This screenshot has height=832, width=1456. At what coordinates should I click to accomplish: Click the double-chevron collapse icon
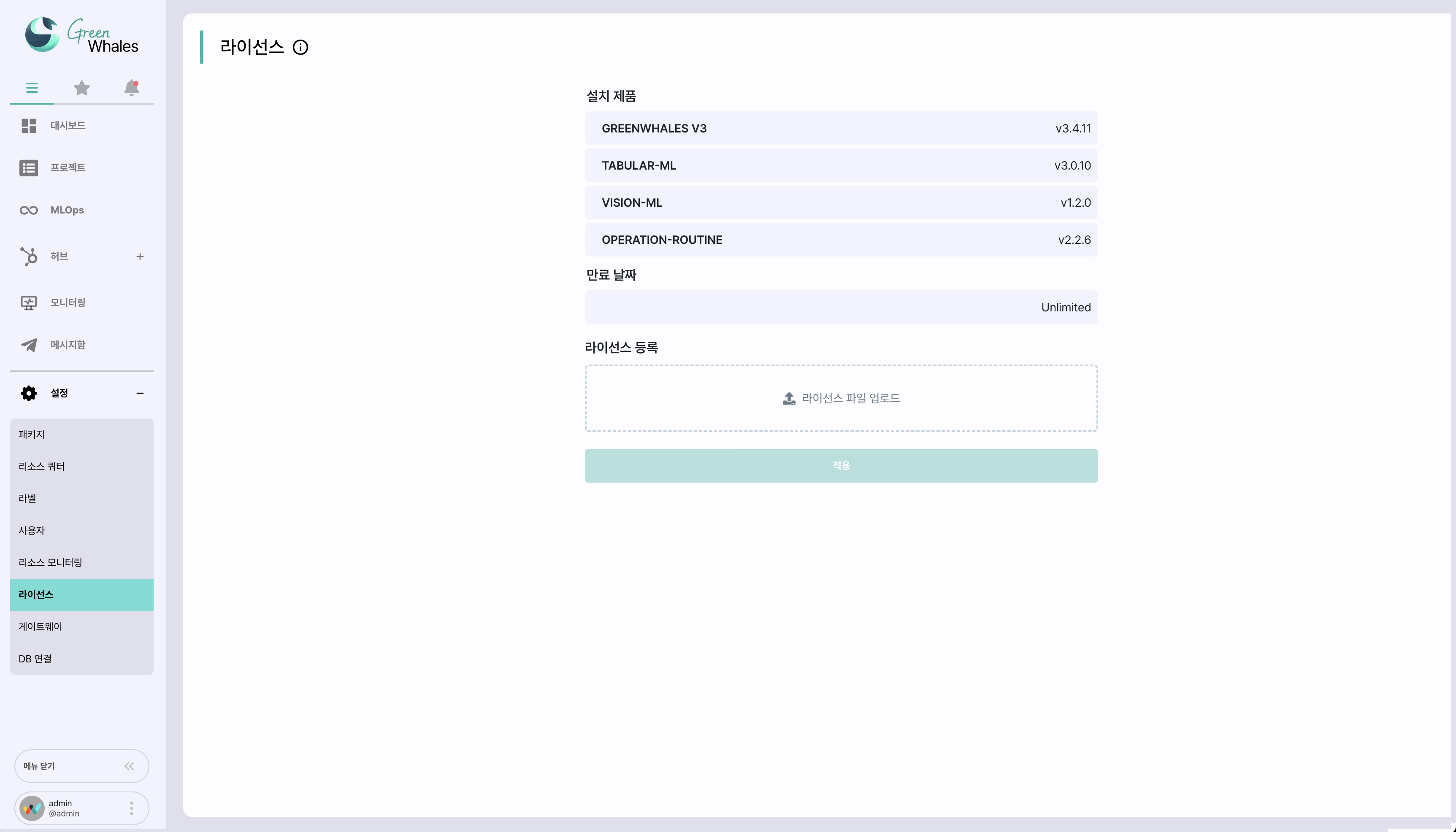(x=129, y=766)
